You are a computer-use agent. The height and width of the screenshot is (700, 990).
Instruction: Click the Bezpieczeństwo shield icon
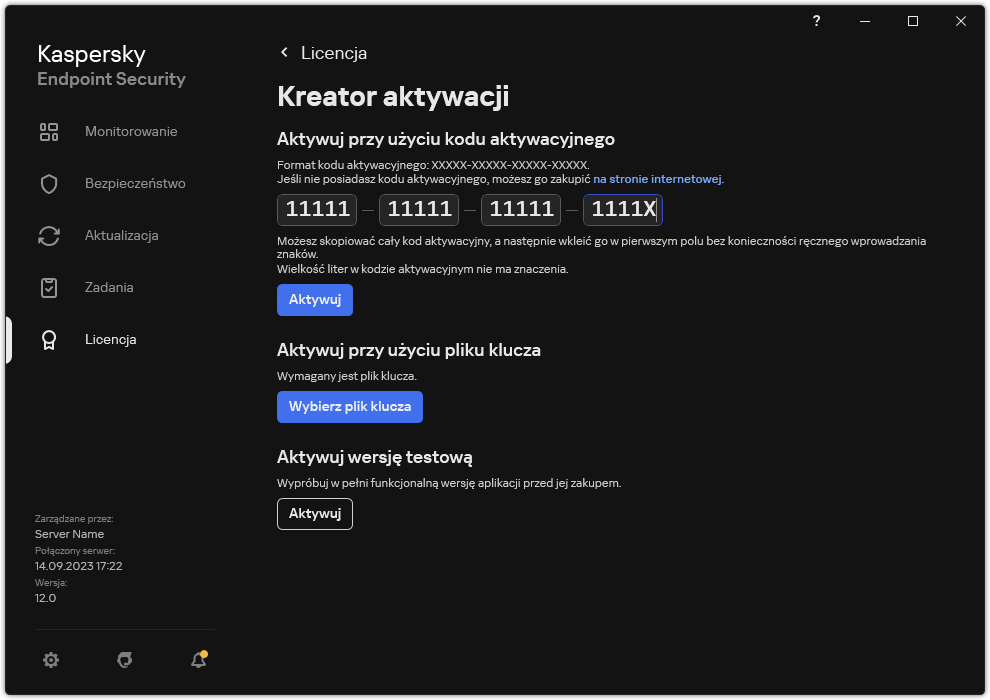[49, 183]
